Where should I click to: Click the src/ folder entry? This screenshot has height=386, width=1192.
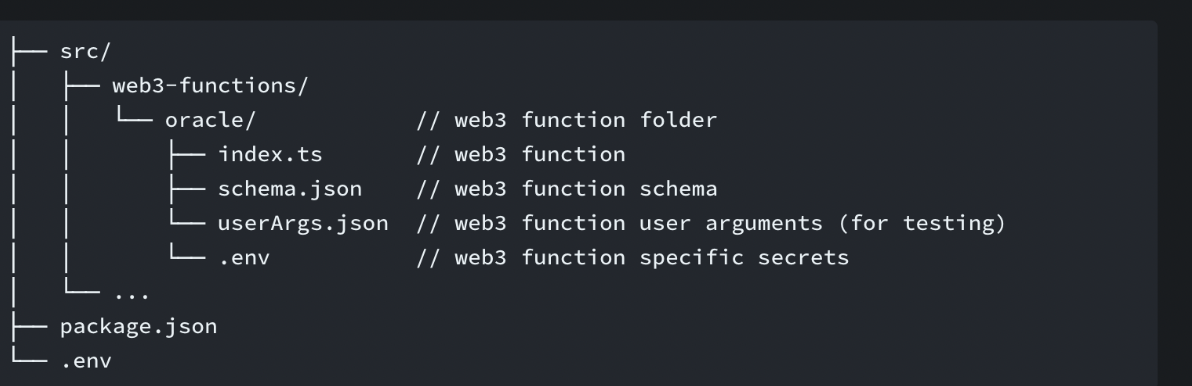click(x=85, y=52)
